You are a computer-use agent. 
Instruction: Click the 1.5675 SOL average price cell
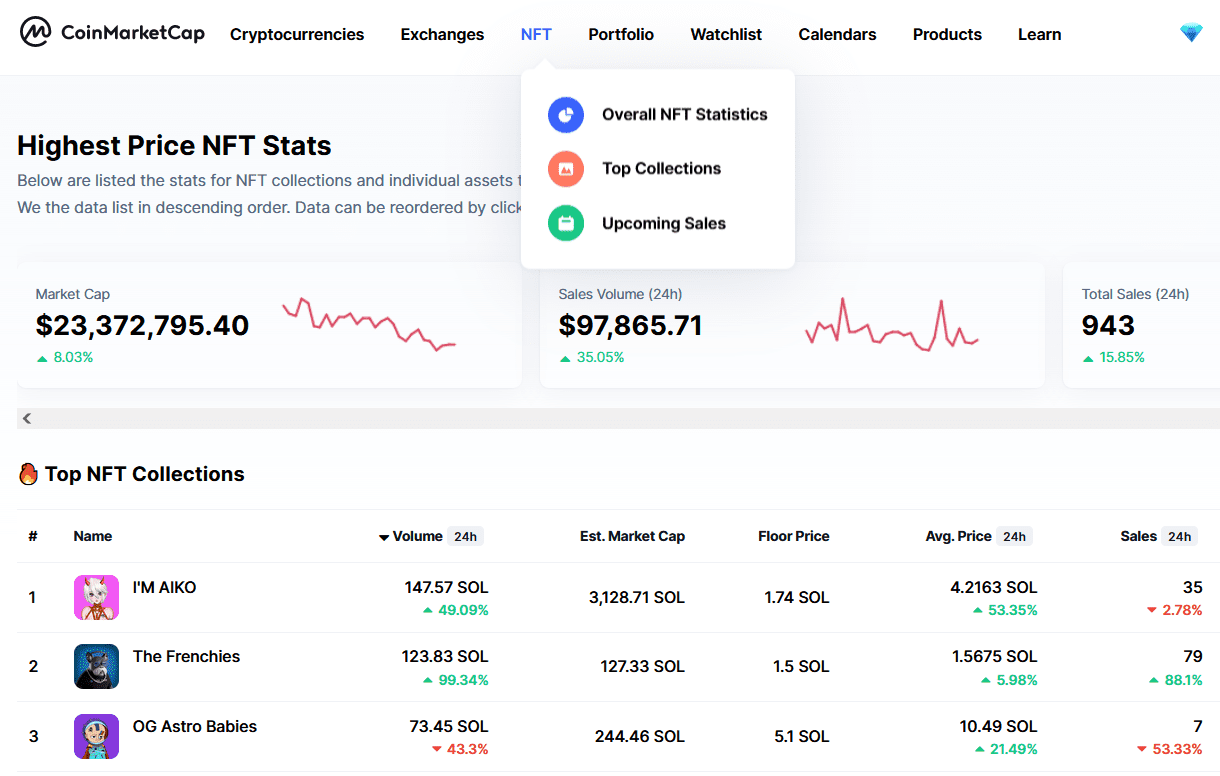click(995, 656)
